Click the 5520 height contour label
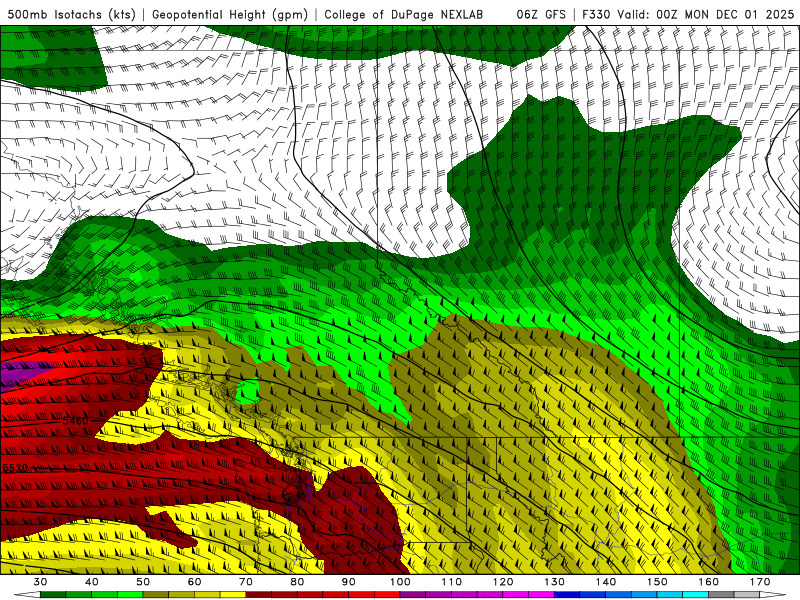The image size is (800, 600). click(15, 468)
